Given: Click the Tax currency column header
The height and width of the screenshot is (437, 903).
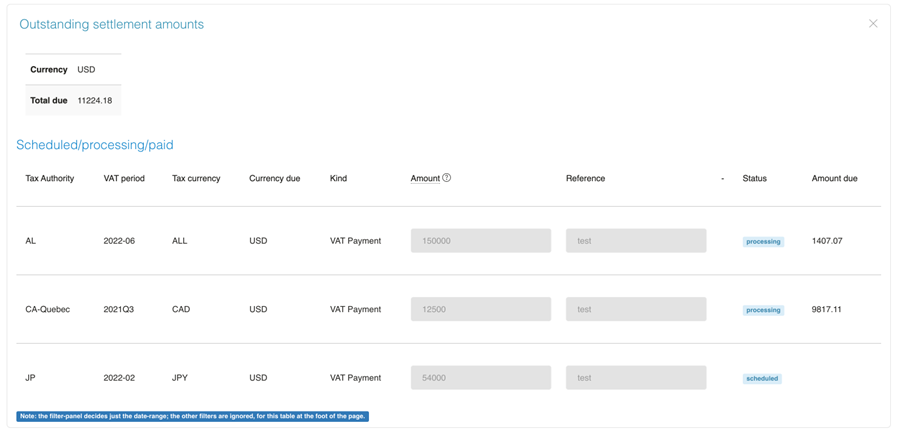Looking at the screenshot, I should coord(196,178).
